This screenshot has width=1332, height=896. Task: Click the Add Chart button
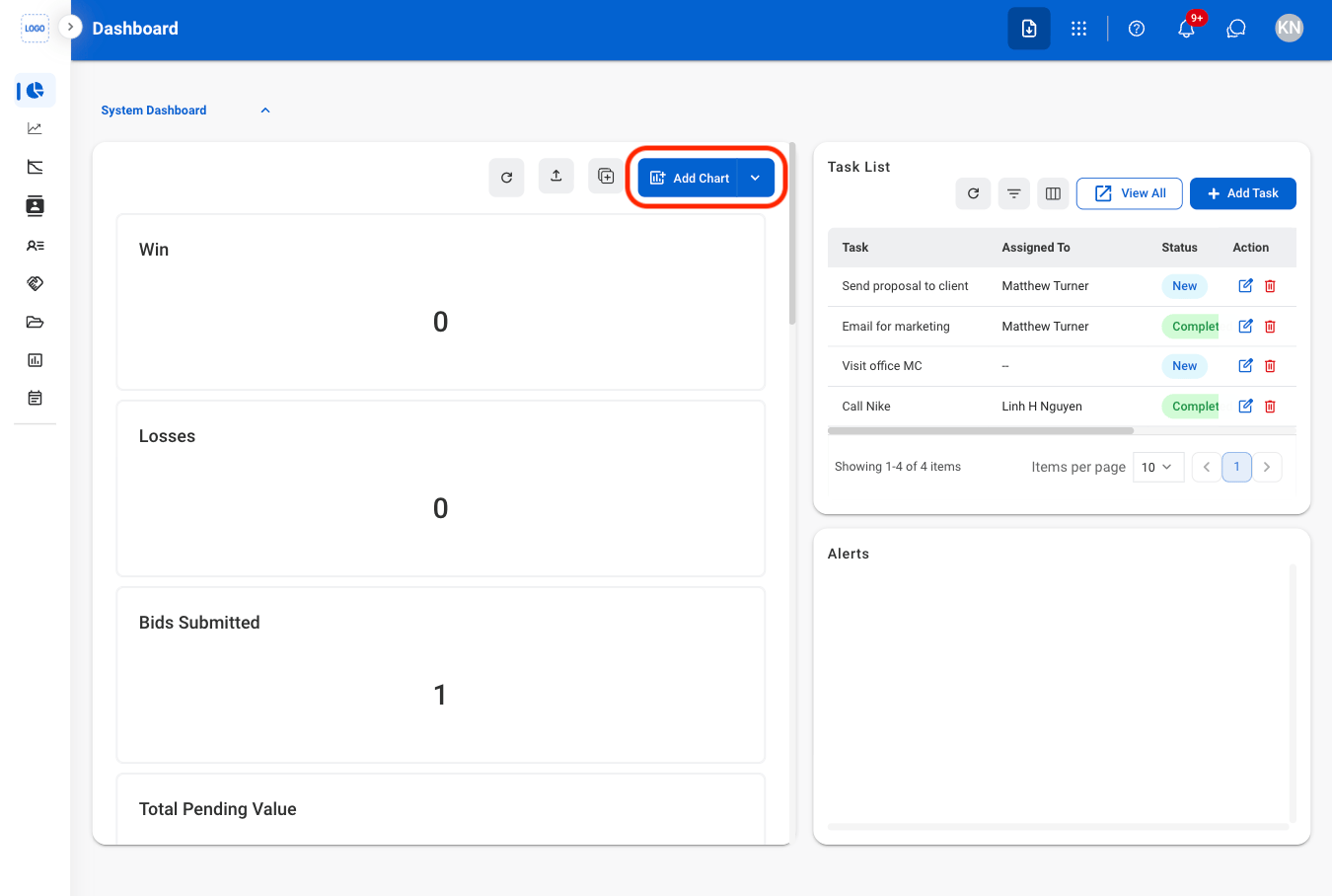pyautogui.click(x=689, y=178)
